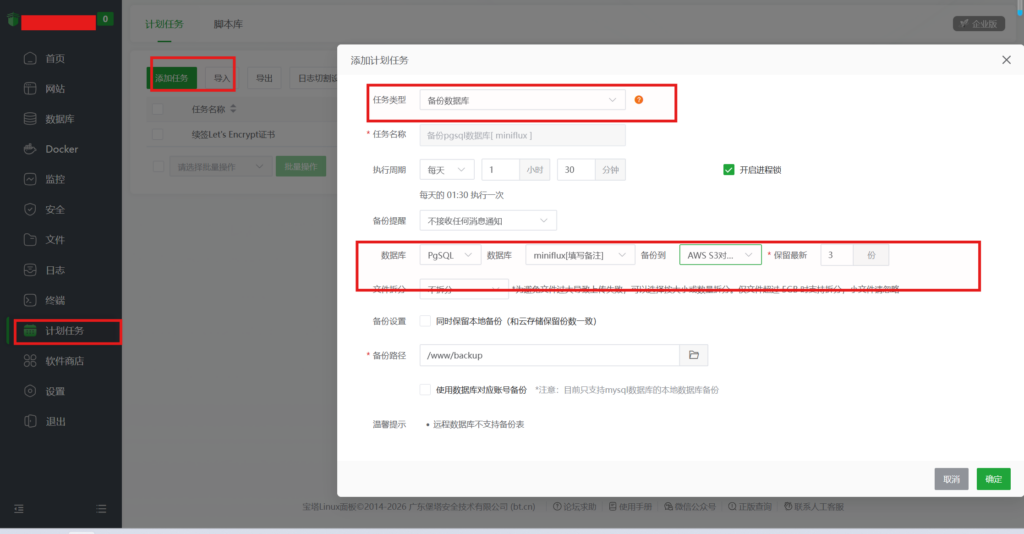The height and width of the screenshot is (534, 1024).
Task: Click the folder browse icon for 备份路径
Action: point(694,355)
